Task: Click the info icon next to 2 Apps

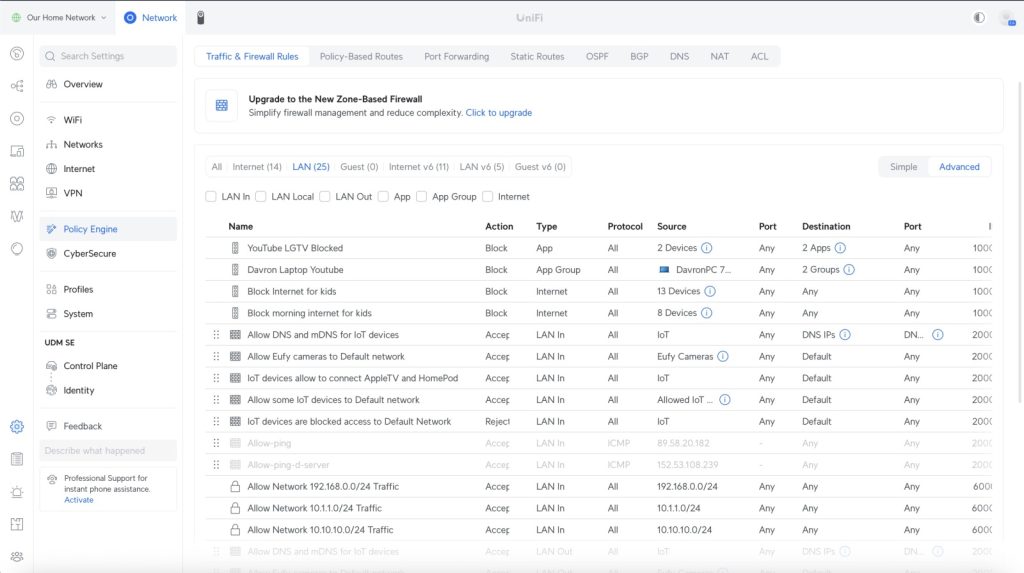Action: pyautogui.click(x=840, y=248)
